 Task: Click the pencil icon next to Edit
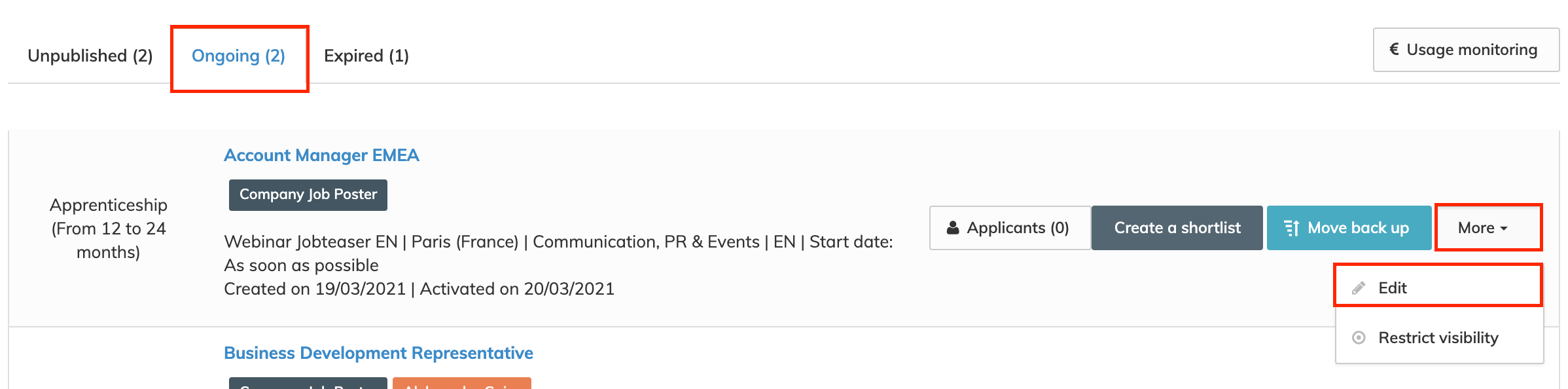1359,288
